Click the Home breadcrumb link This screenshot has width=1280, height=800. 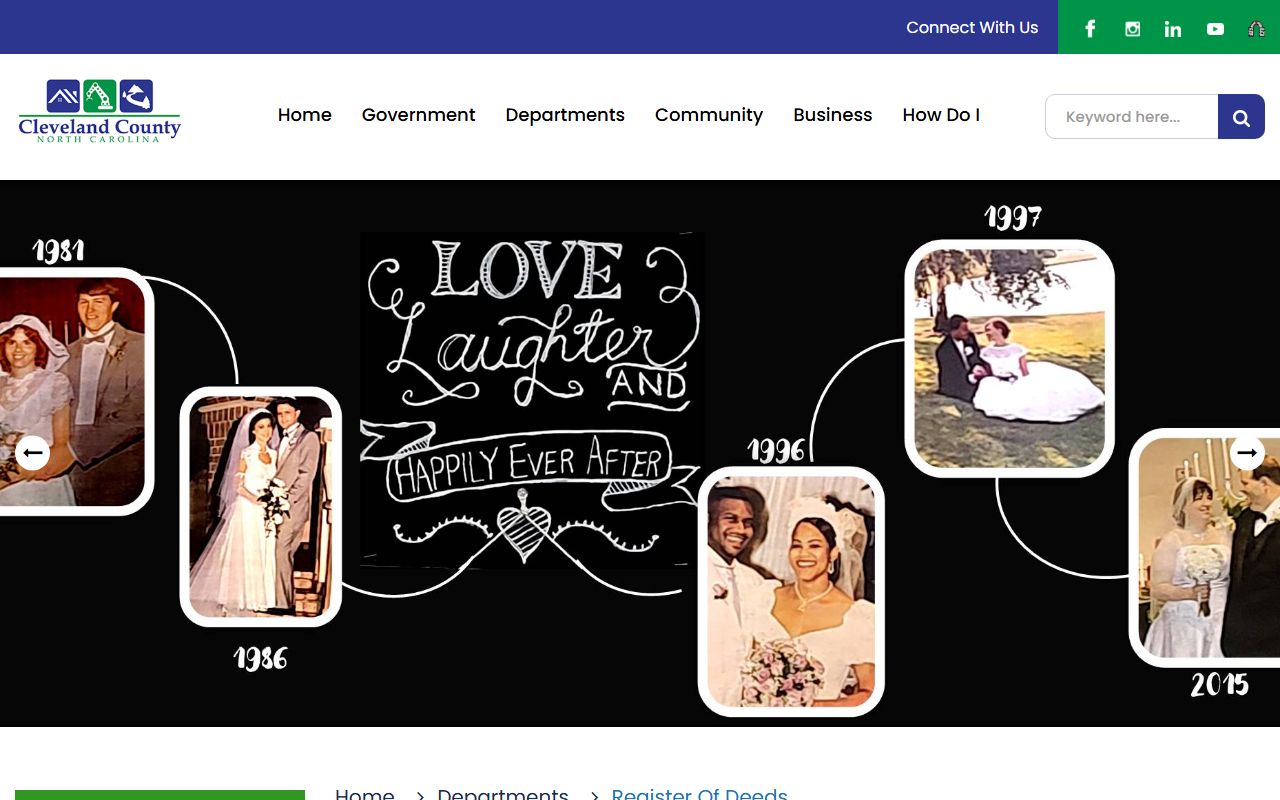(364, 794)
